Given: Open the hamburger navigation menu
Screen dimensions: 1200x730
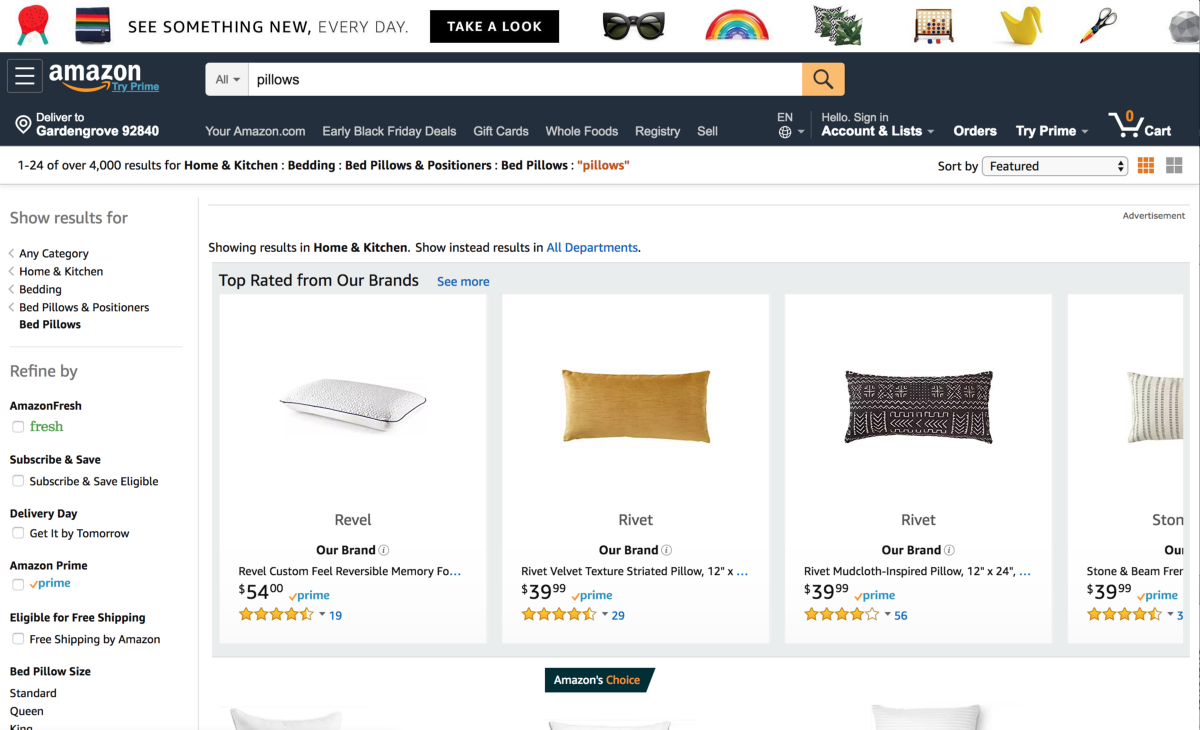Looking at the screenshot, I should (25, 77).
